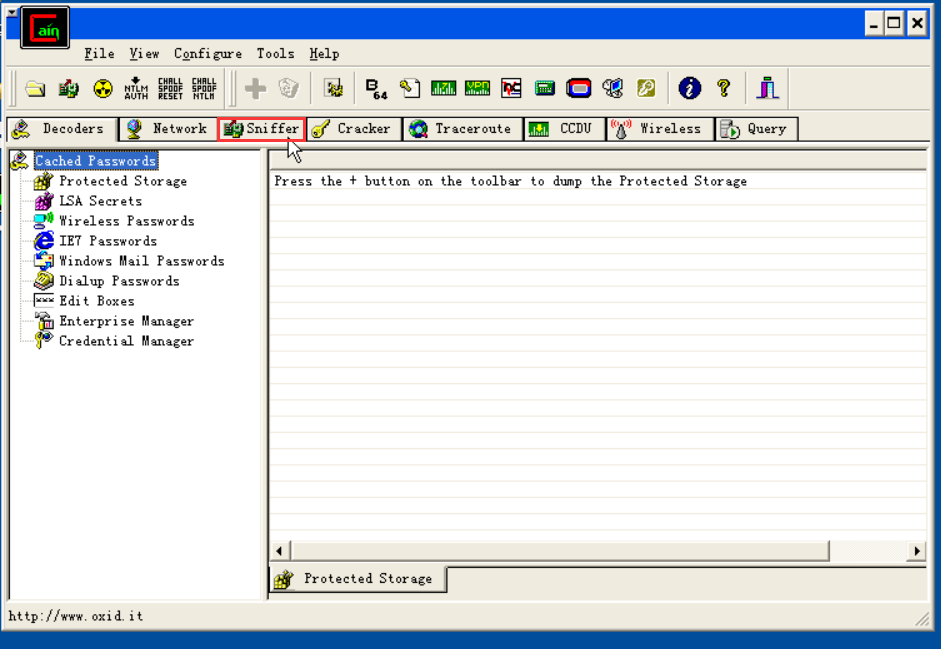The height and width of the screenshot is (649, 941).
Task: Click the bottom Protected Storage tab
Action: point(358,579)
